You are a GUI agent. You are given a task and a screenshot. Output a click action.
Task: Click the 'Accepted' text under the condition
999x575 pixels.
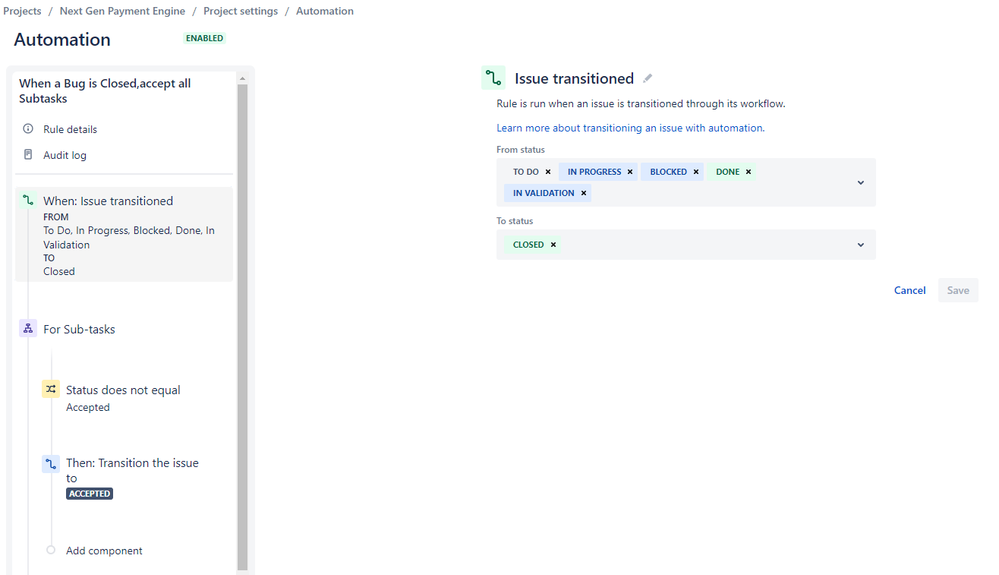(x=88, y=408)
